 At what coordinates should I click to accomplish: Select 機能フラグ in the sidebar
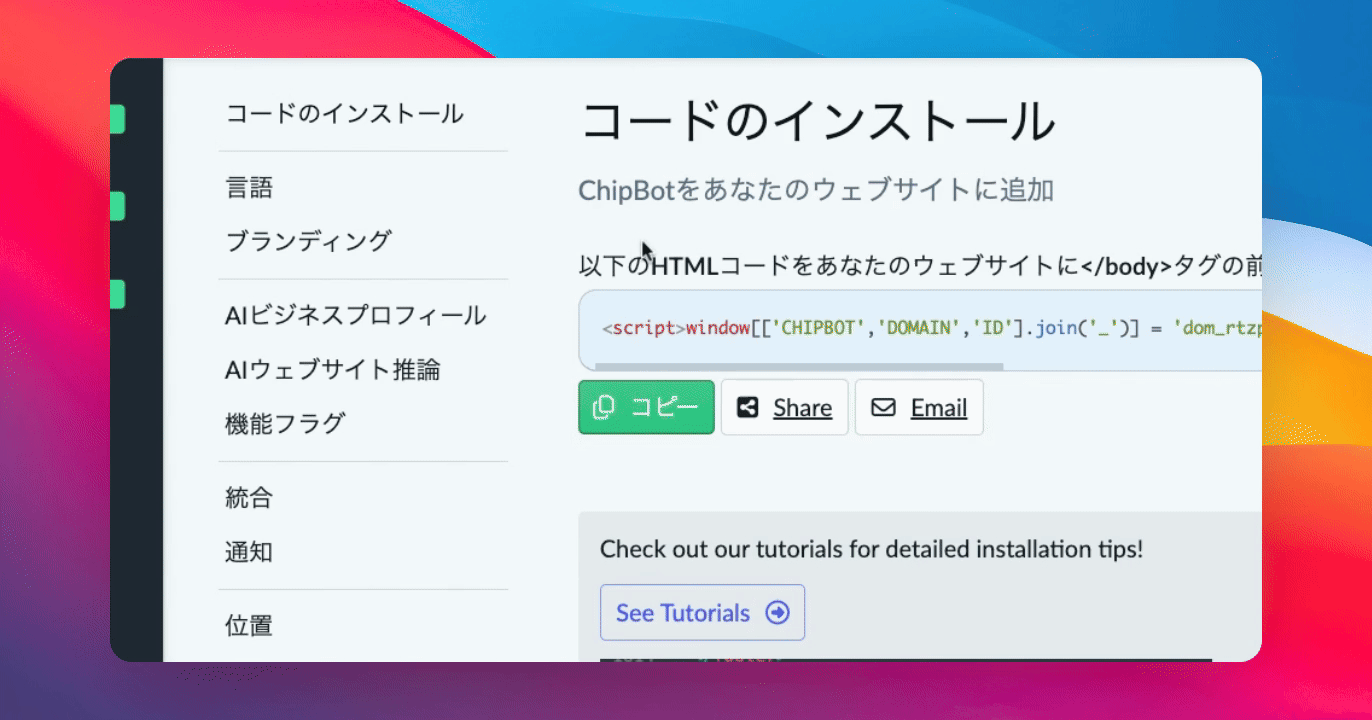pyautogui.click(x=285, y=423)
